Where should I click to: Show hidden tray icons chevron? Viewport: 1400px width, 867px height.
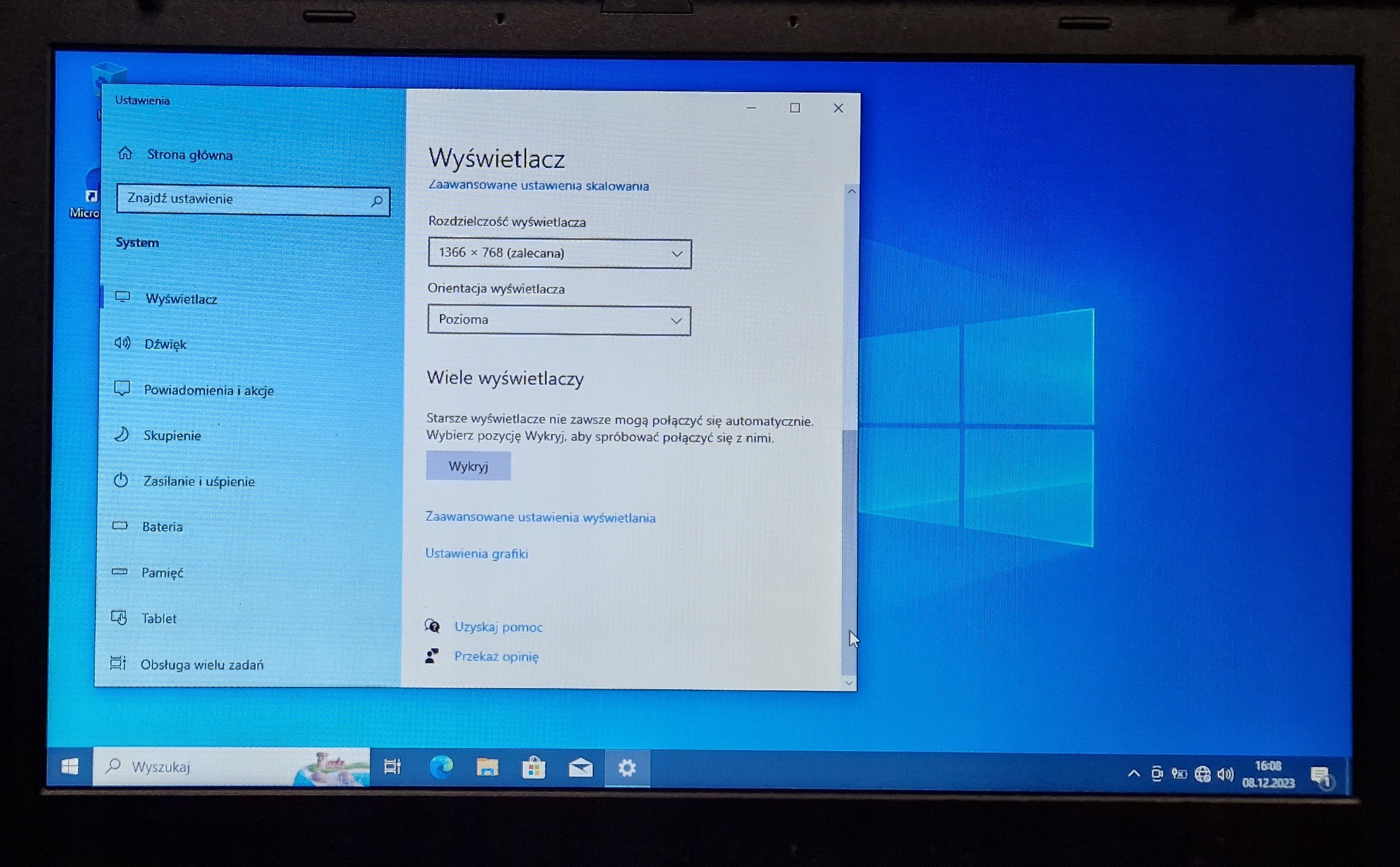(1134, 773)
